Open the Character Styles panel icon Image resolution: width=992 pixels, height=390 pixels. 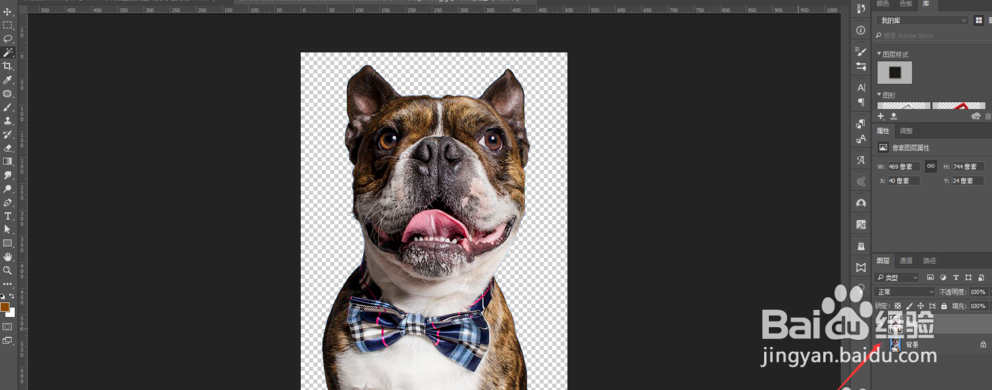(860, 139)
